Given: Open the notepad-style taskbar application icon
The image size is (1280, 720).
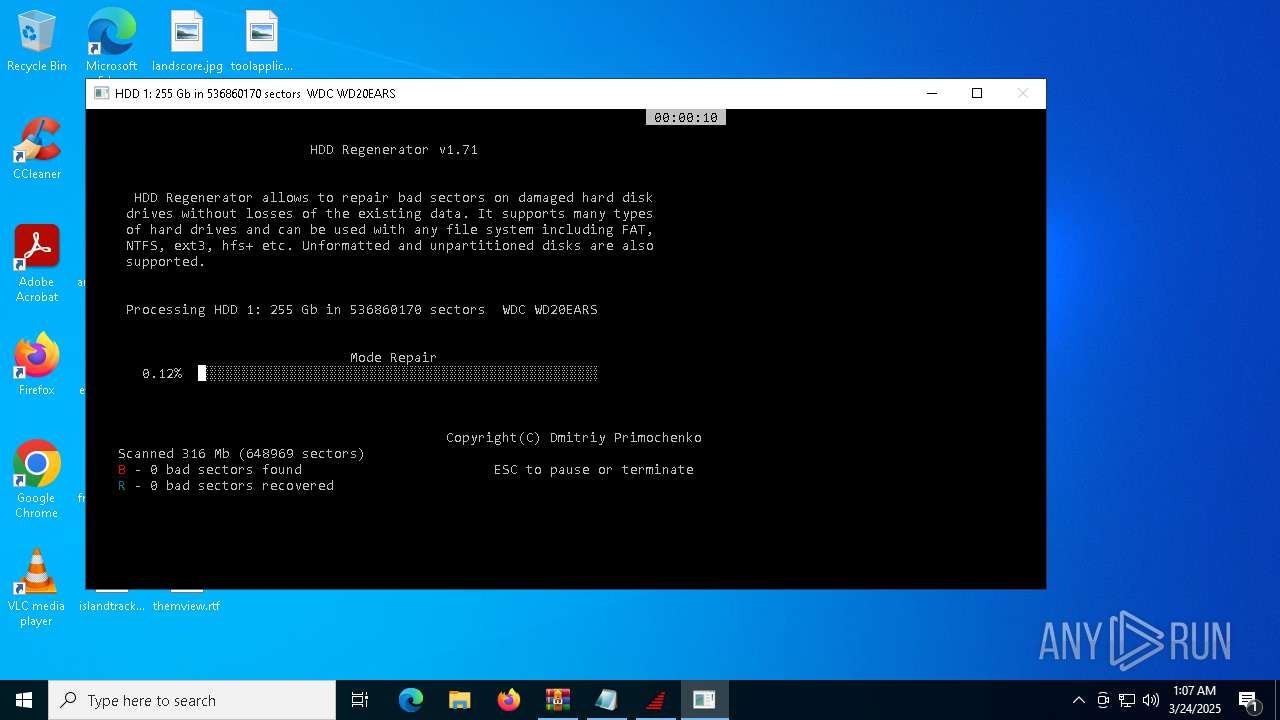Looking at the screenshot, I should (x=607, y=700).
